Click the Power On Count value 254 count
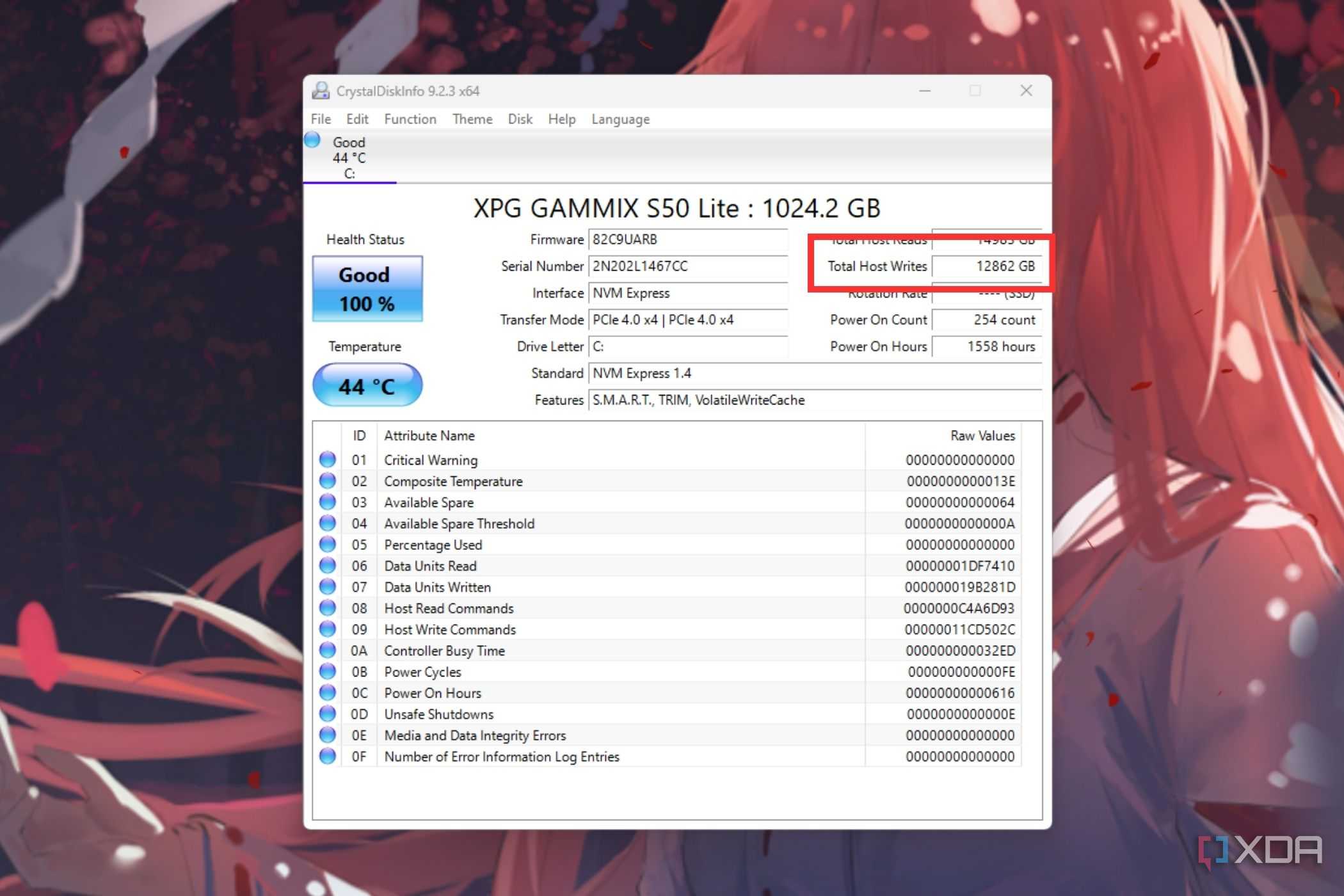The image size is (1344, 896). [x=986, y=319]
